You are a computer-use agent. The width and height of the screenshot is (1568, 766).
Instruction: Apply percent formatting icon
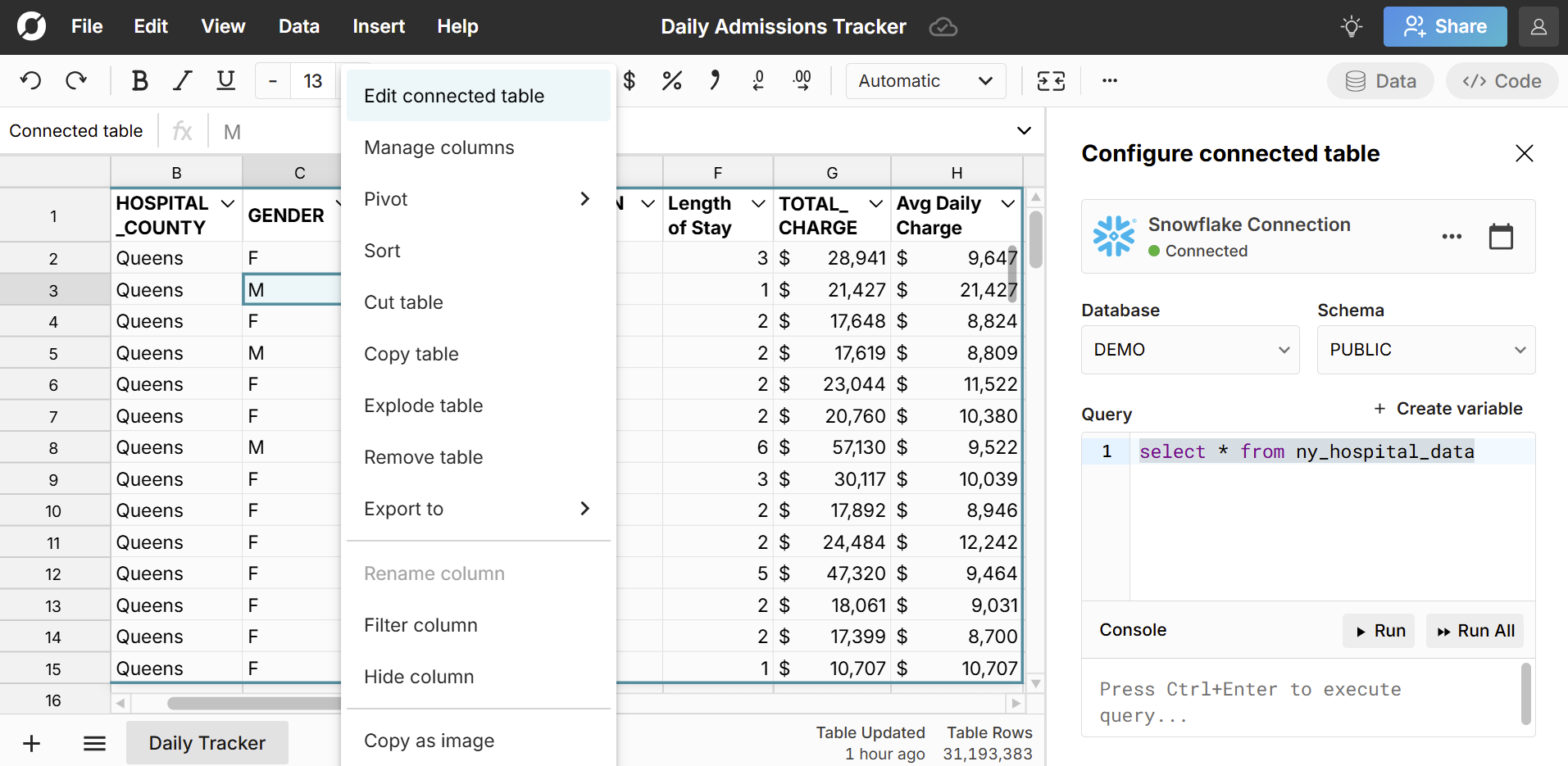click(x=672, y=80)
